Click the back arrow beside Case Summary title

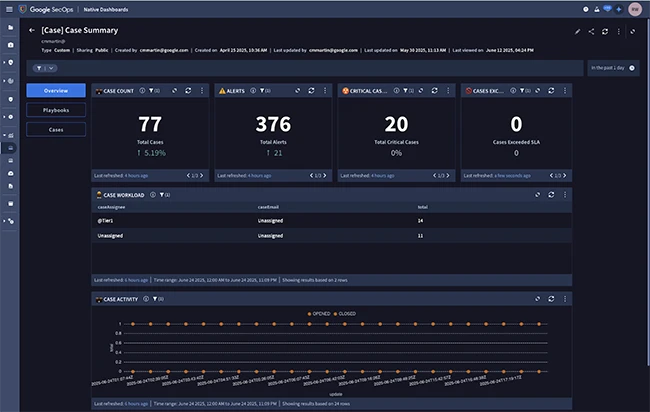[32, 31]
